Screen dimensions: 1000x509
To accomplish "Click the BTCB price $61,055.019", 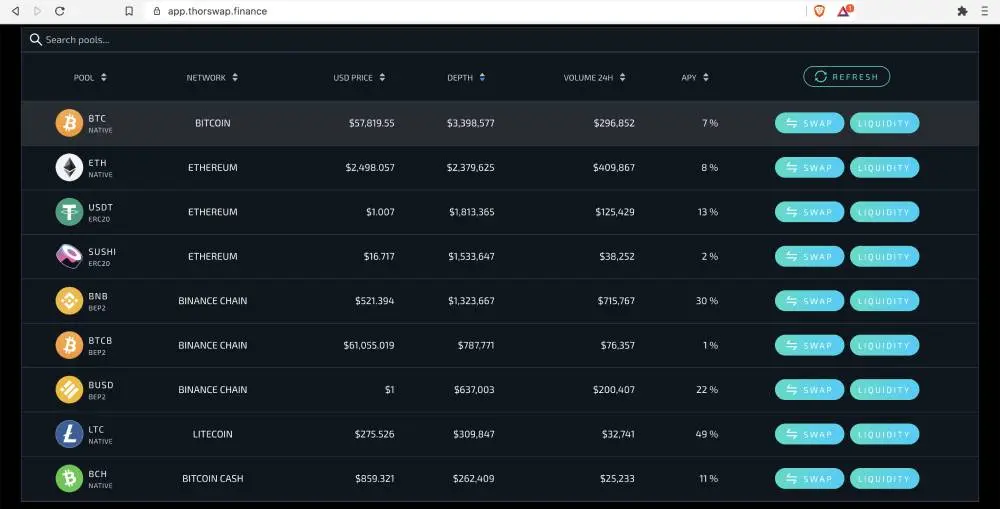I will coord(369,345).
